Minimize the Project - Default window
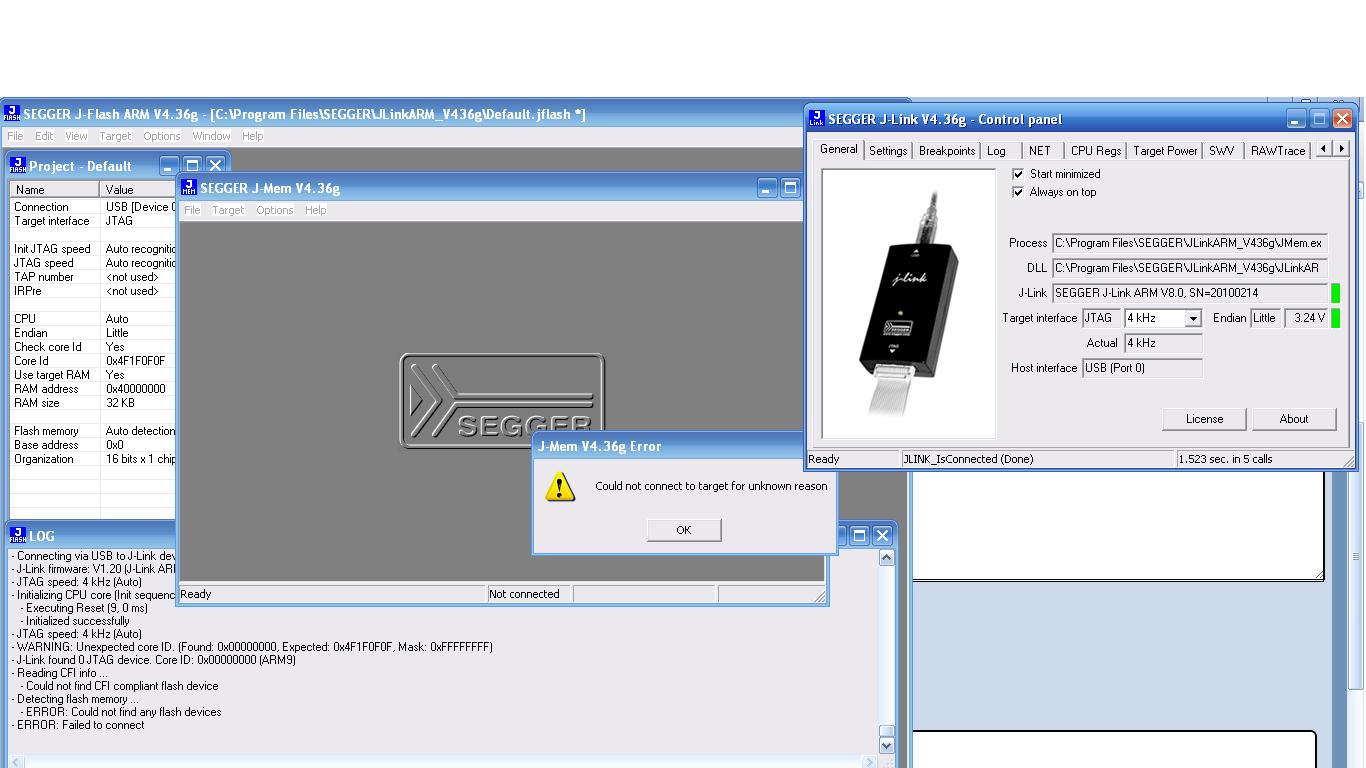The image size is (1366, 768). click(x=169, y=166)
